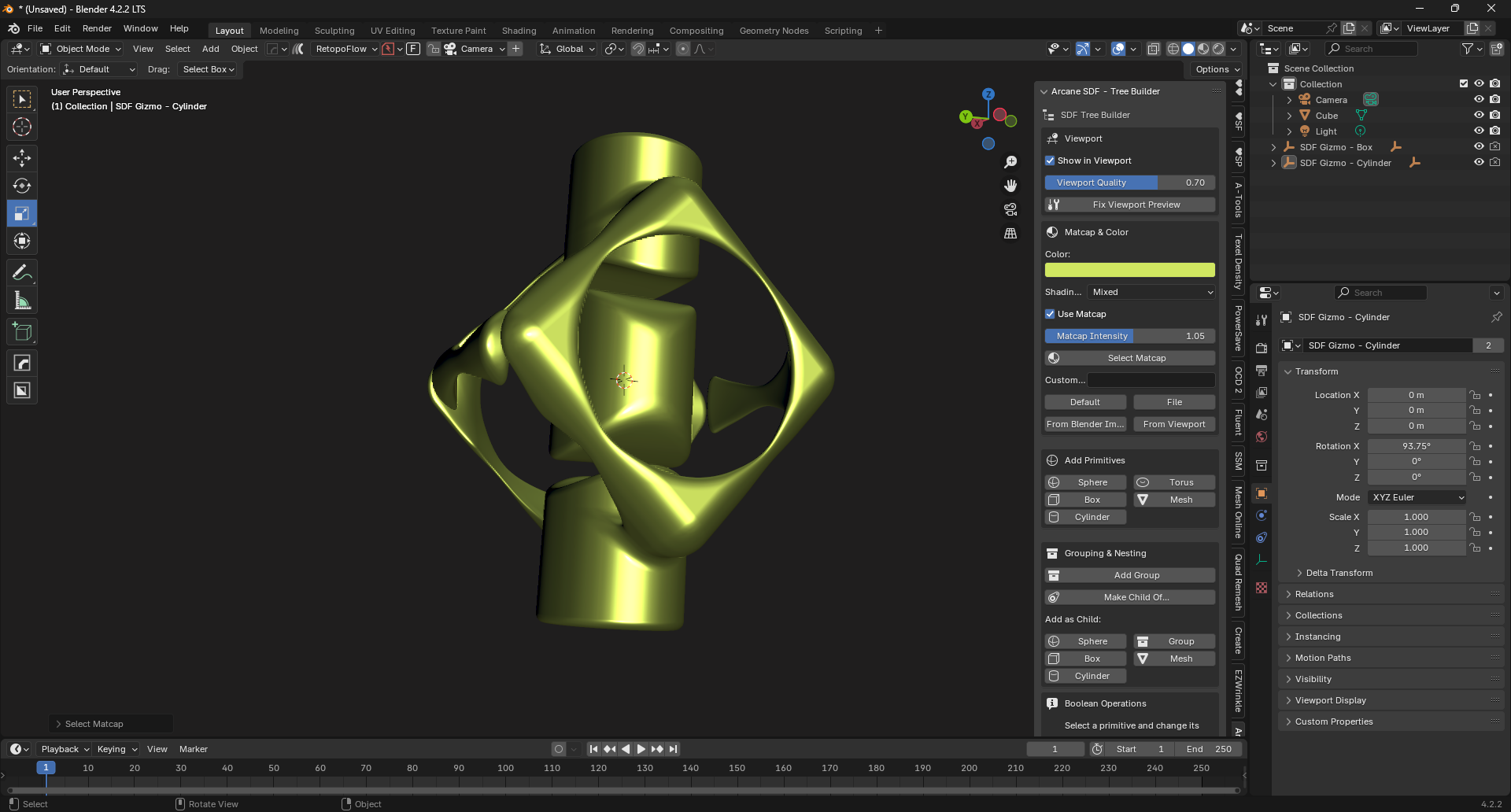
Task: Activate the Annotate pencil tool
Action: point(22,273)
